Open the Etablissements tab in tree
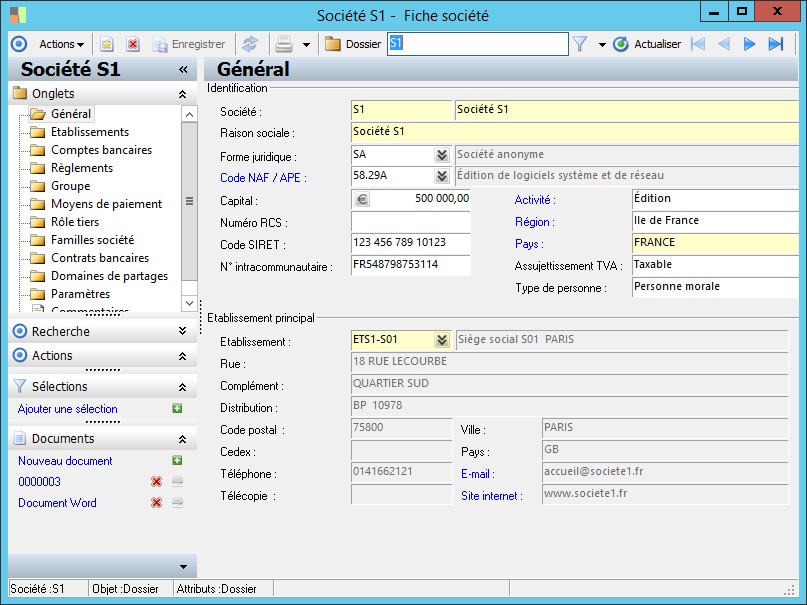 click(x=89, y=132)
